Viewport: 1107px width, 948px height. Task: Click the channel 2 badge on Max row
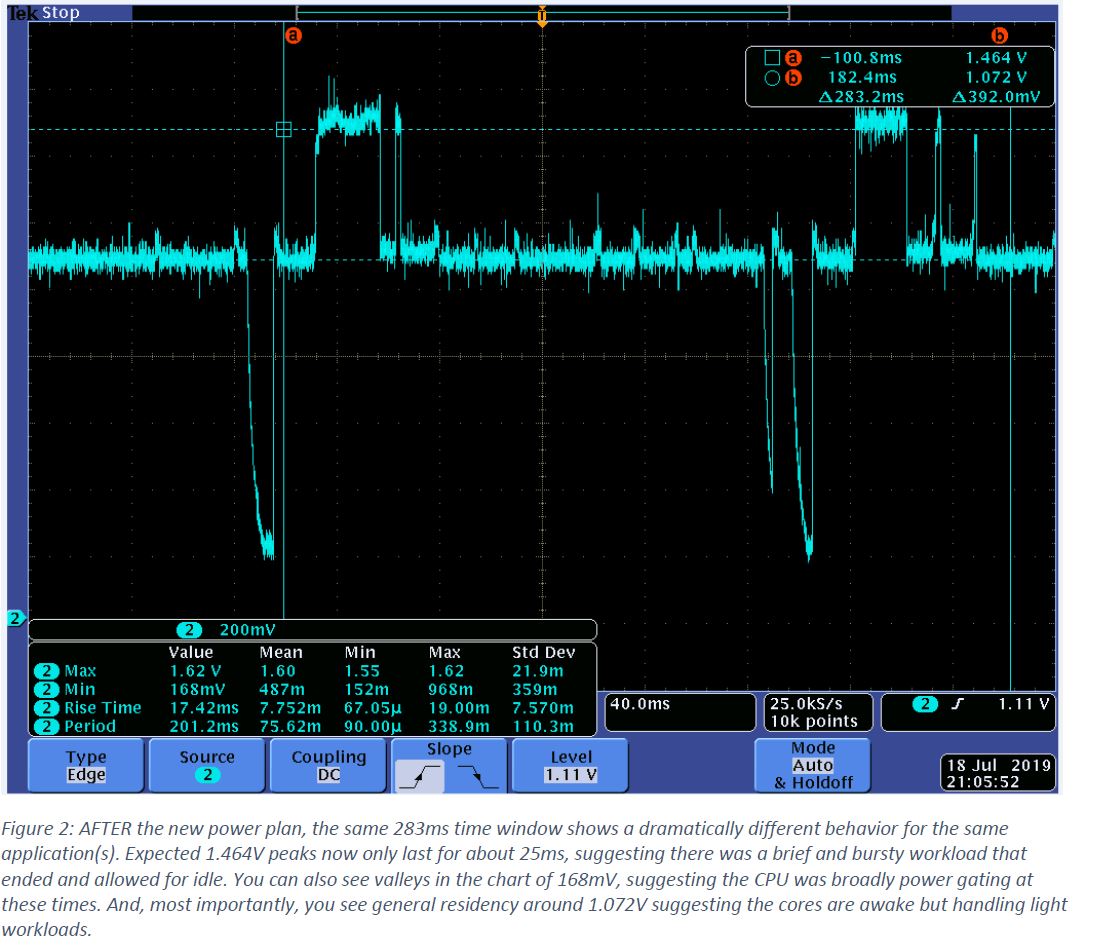pos(47,671)
